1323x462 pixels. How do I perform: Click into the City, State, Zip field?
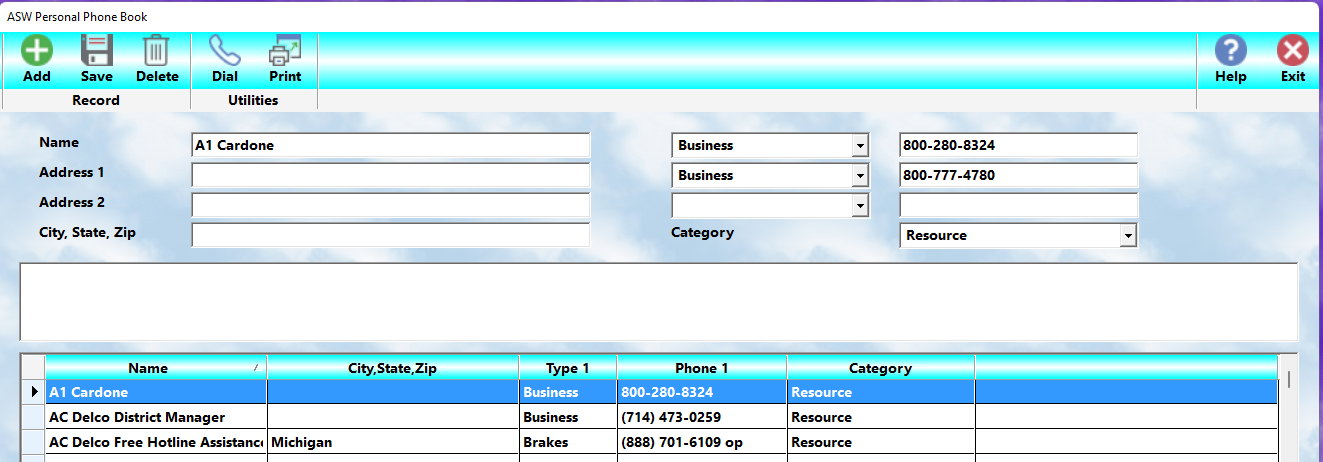pos(390,235)
